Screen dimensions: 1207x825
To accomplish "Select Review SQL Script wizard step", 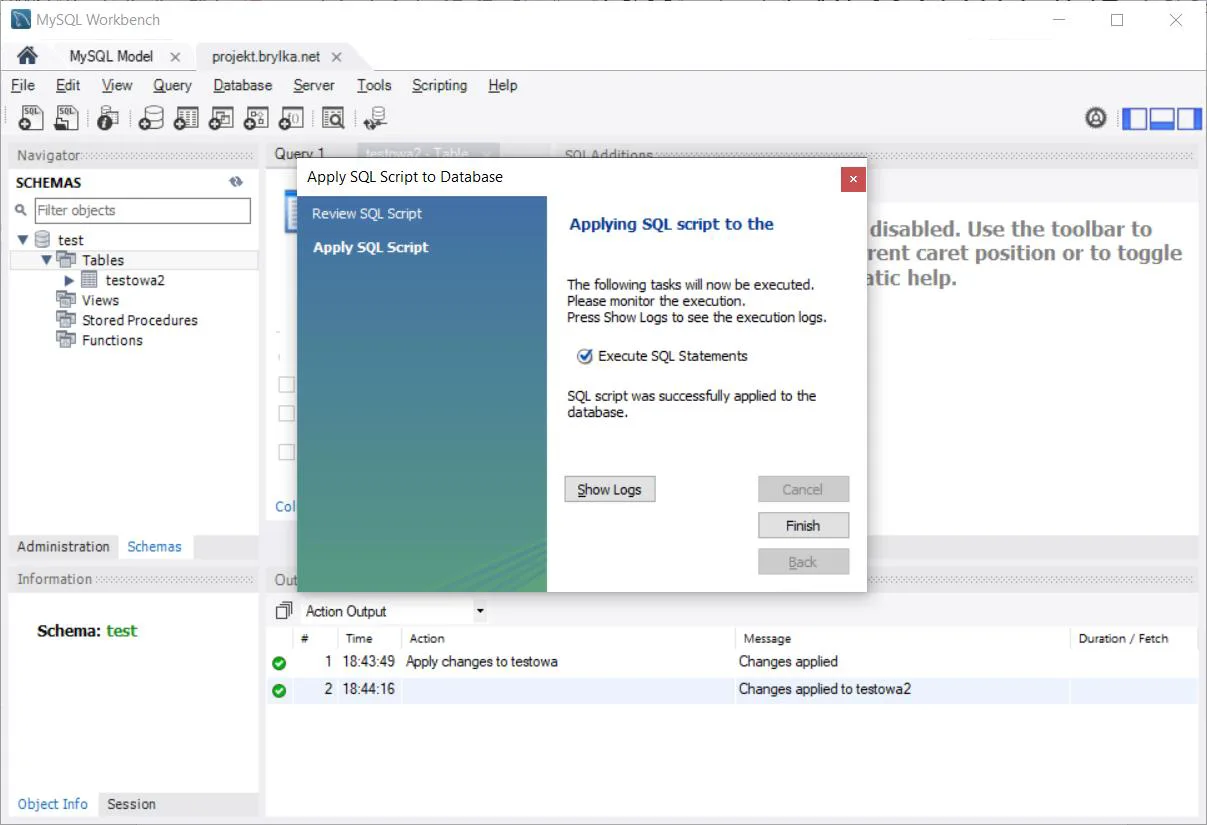I will [367, 213].
